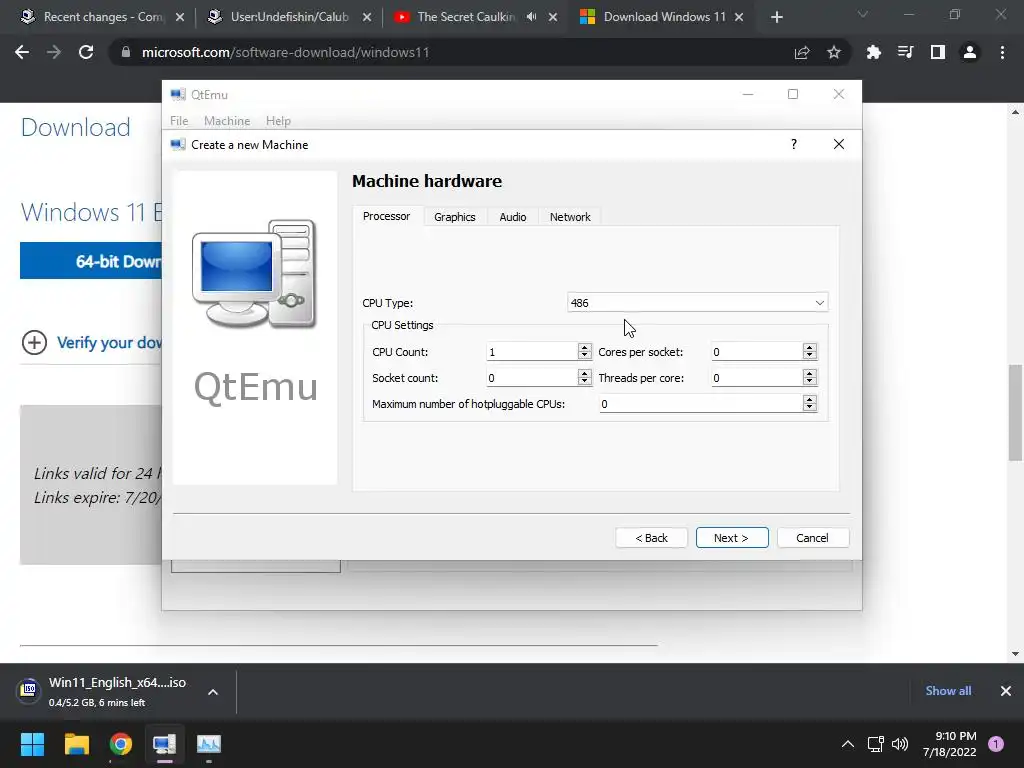Decrease CPU Count with down arrow
The height and width of the screenshot is (768, 1024).
(x=584, y=356)
